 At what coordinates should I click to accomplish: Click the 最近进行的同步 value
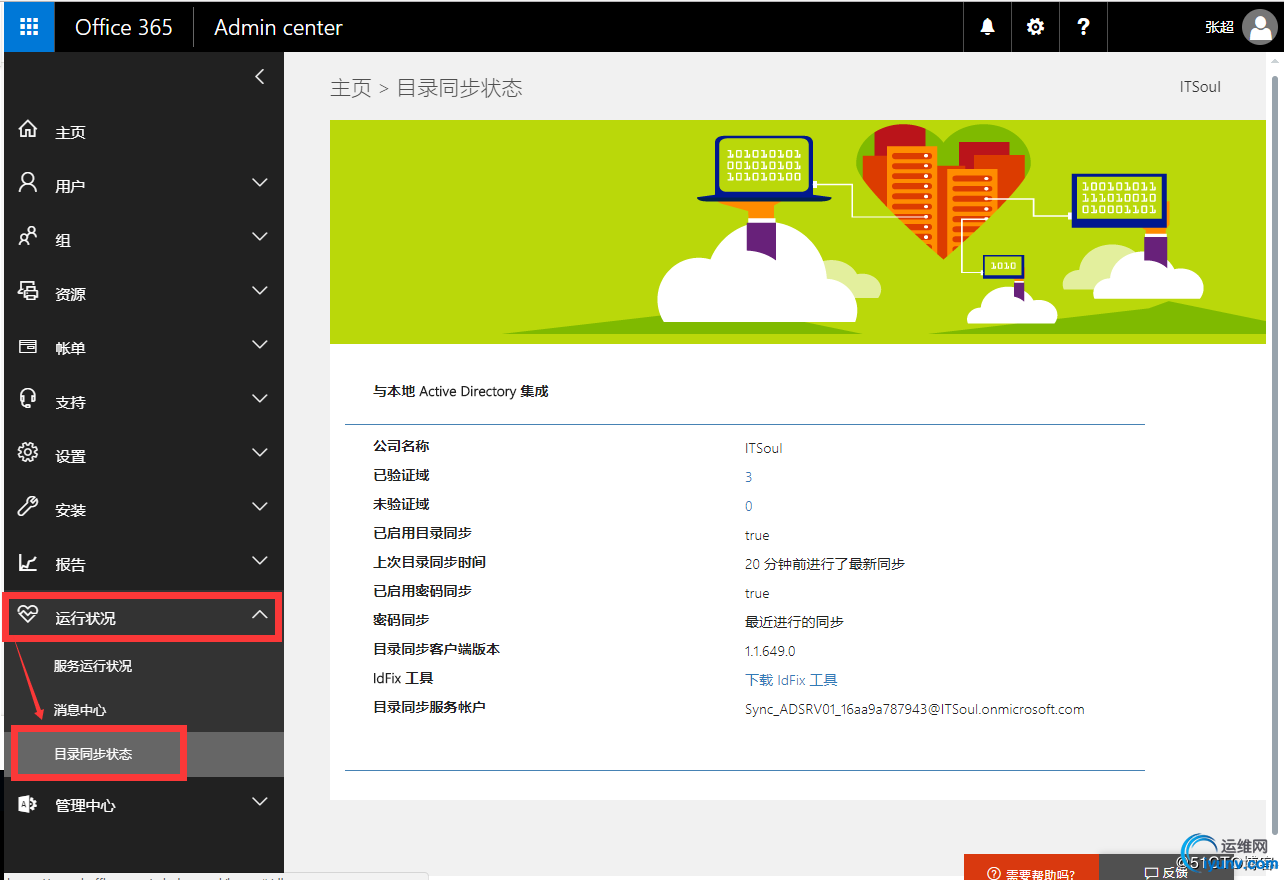[794, 622]
